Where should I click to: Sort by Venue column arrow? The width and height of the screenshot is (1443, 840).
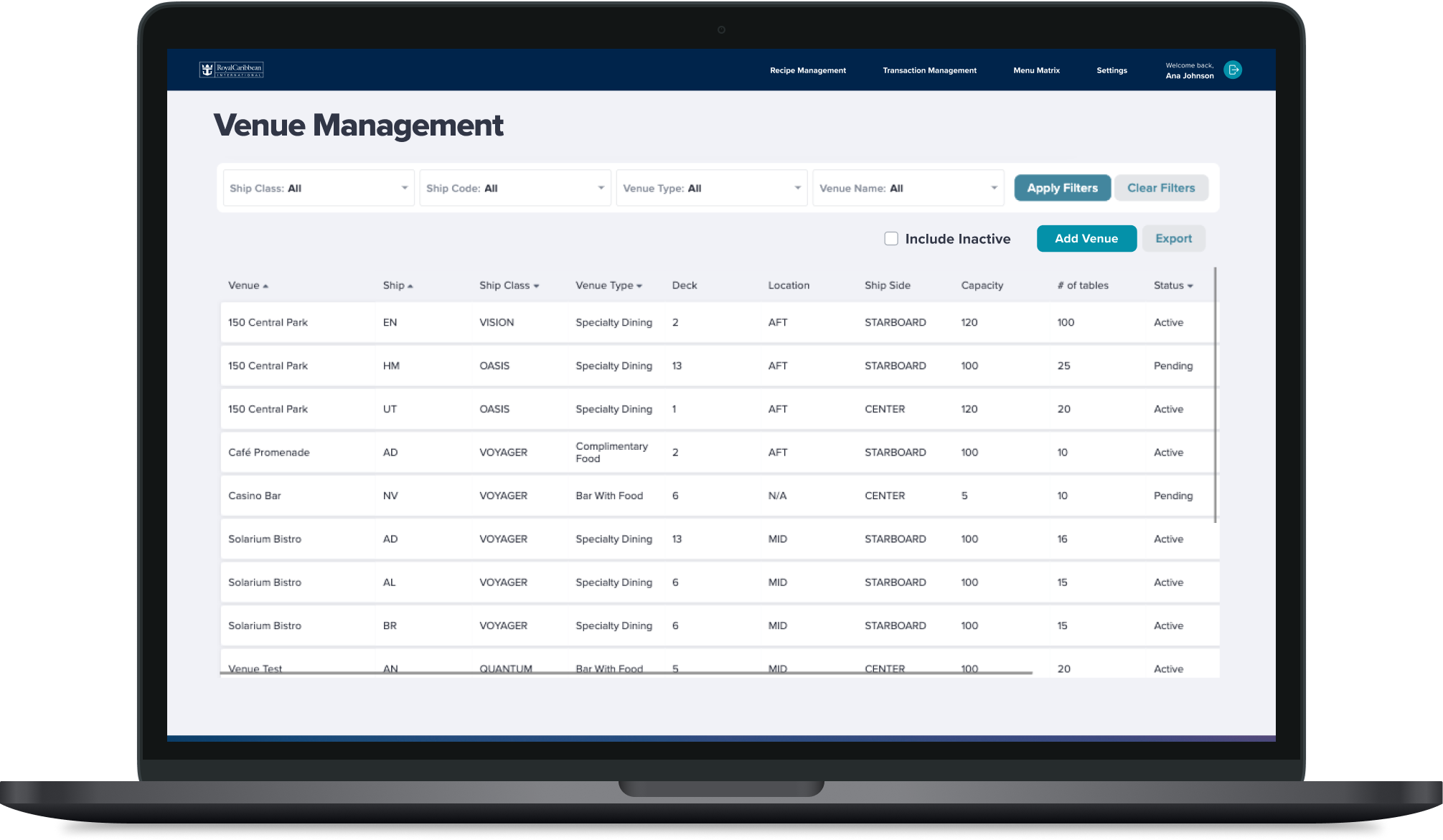(x=265, y=286)
